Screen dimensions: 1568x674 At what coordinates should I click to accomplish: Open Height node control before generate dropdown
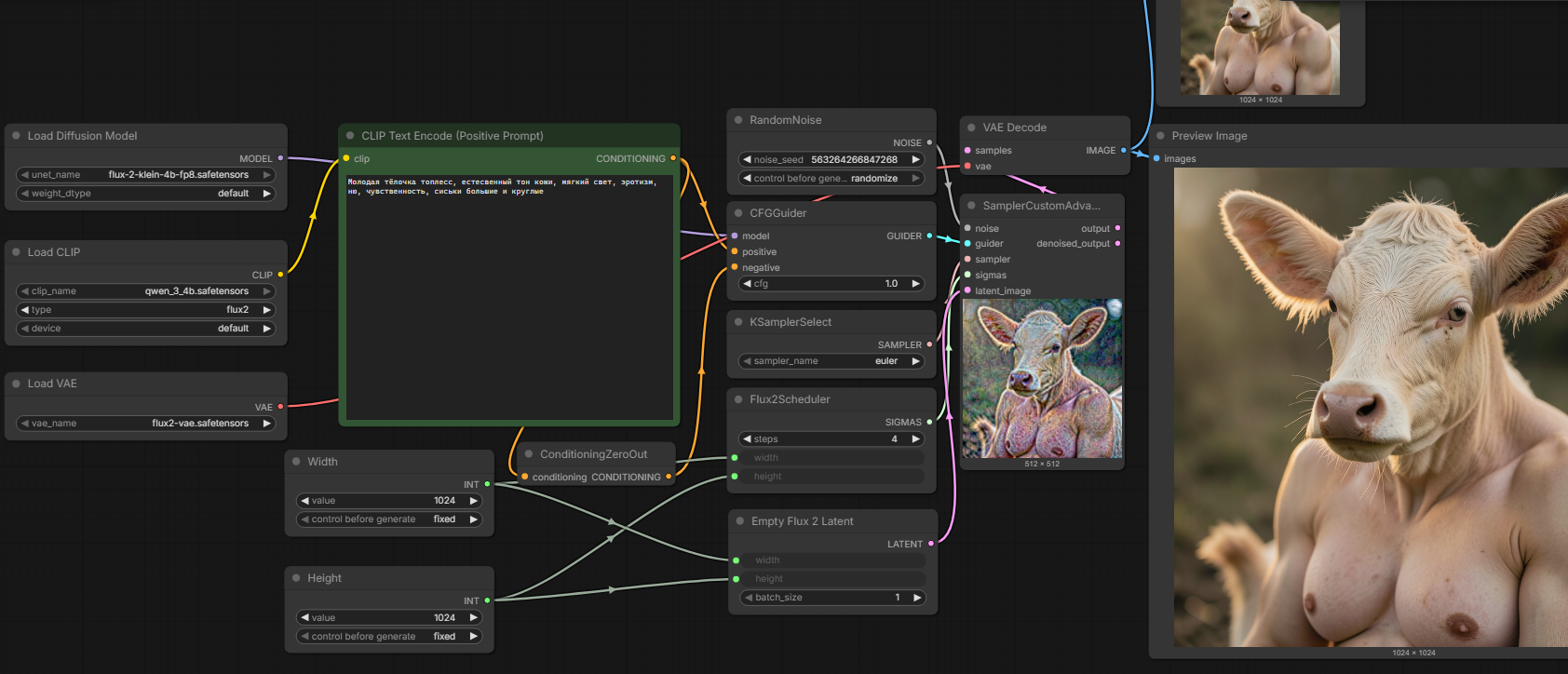tap(389, 636)
